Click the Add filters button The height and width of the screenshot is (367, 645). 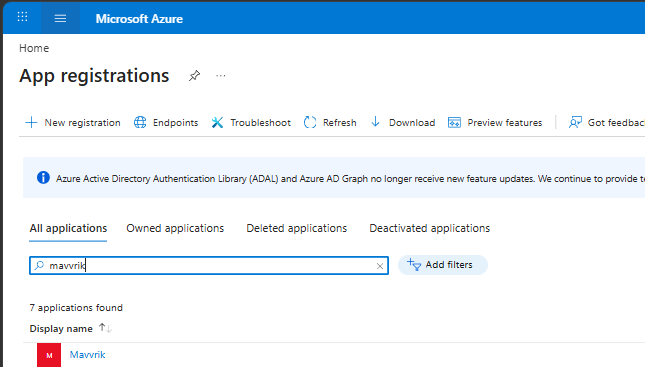(443, 265)
